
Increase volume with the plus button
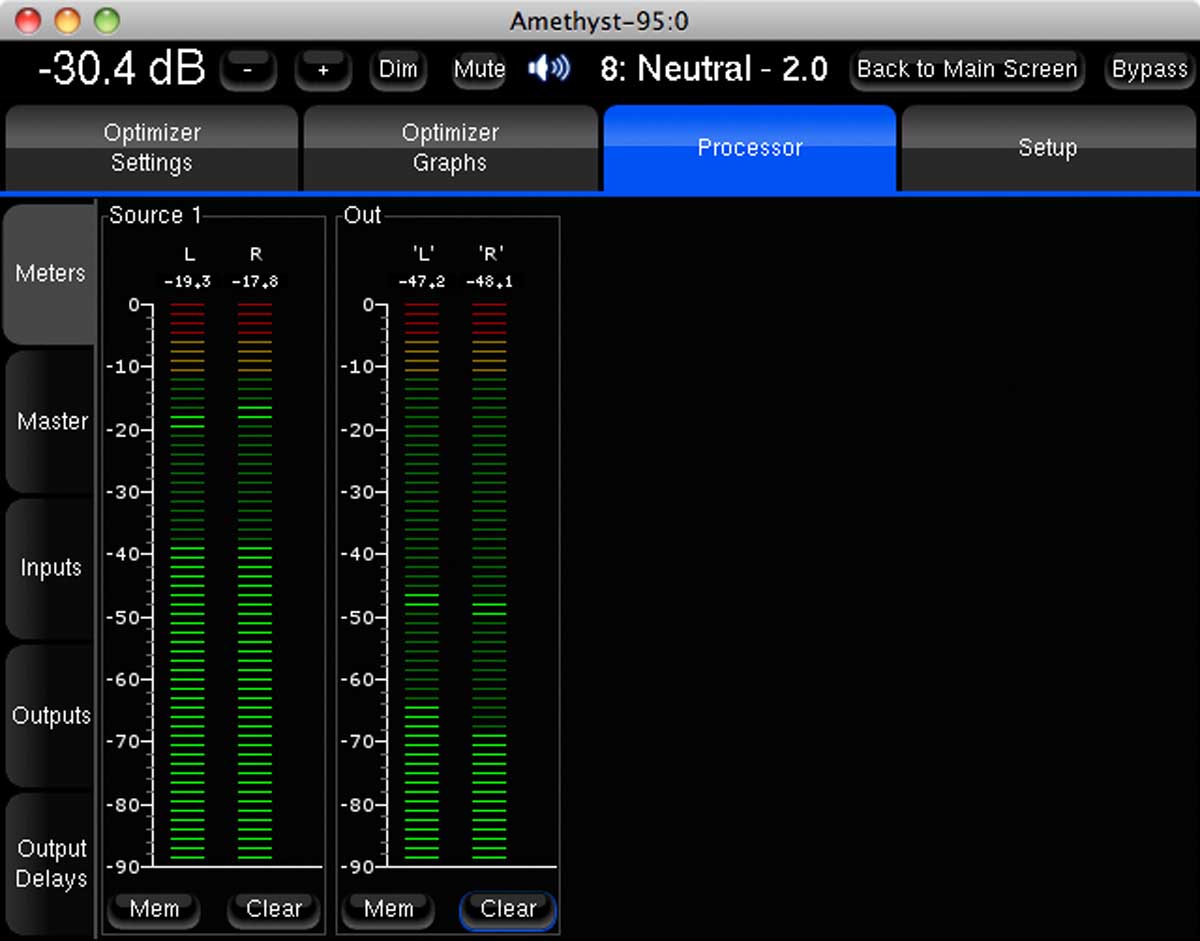click(323, 70)
